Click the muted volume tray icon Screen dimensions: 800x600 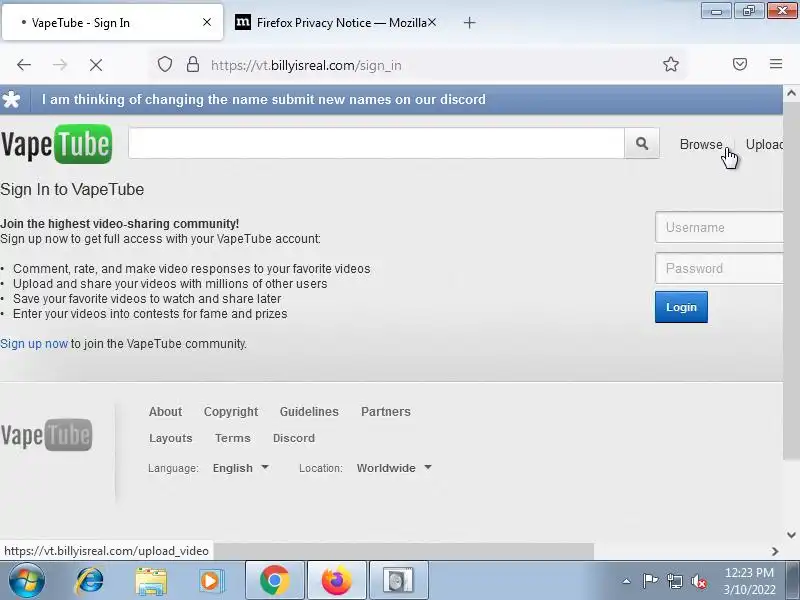click(x=698, y=581)
